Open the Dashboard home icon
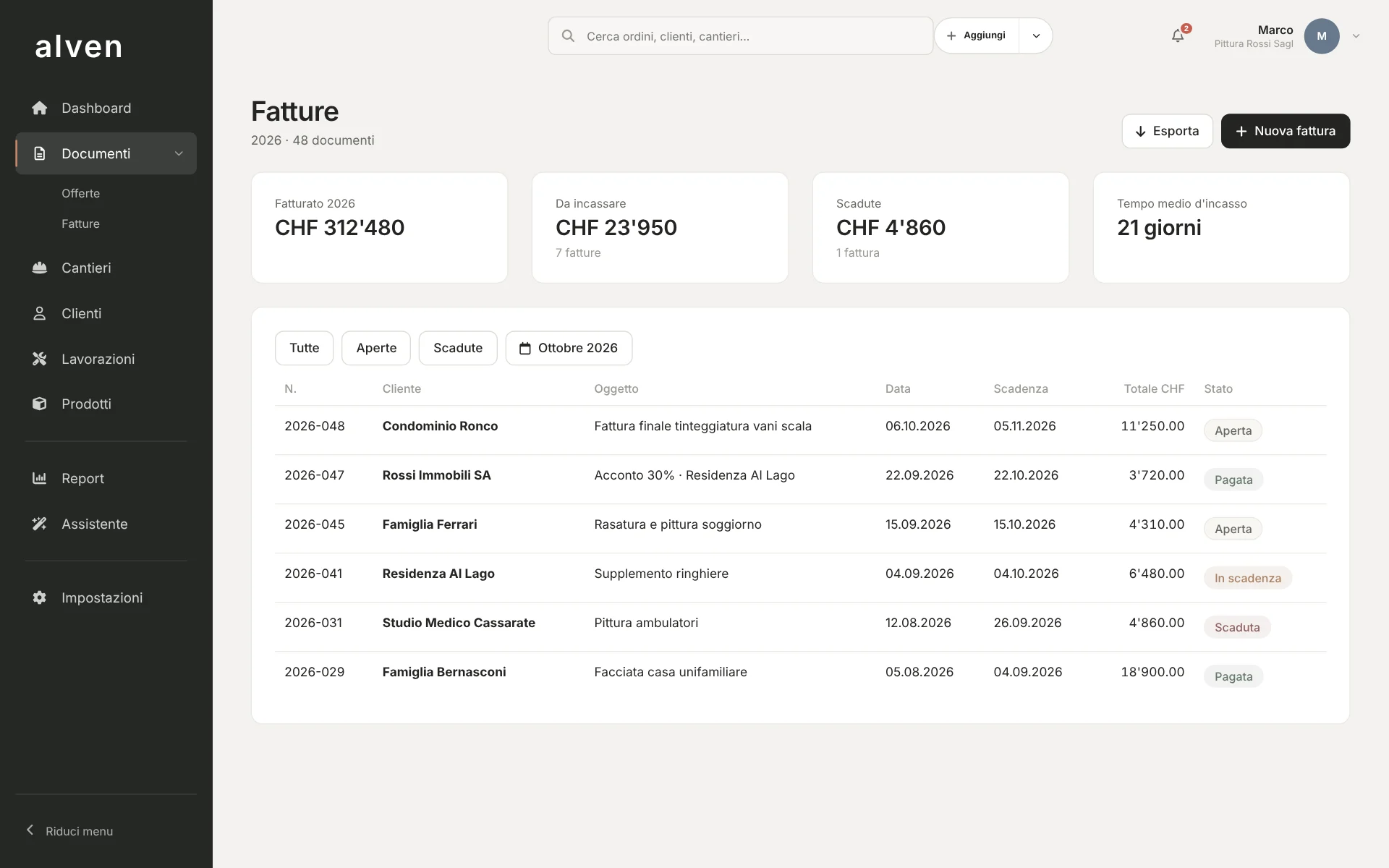The image size is (1389, 868). click(40, 108)
